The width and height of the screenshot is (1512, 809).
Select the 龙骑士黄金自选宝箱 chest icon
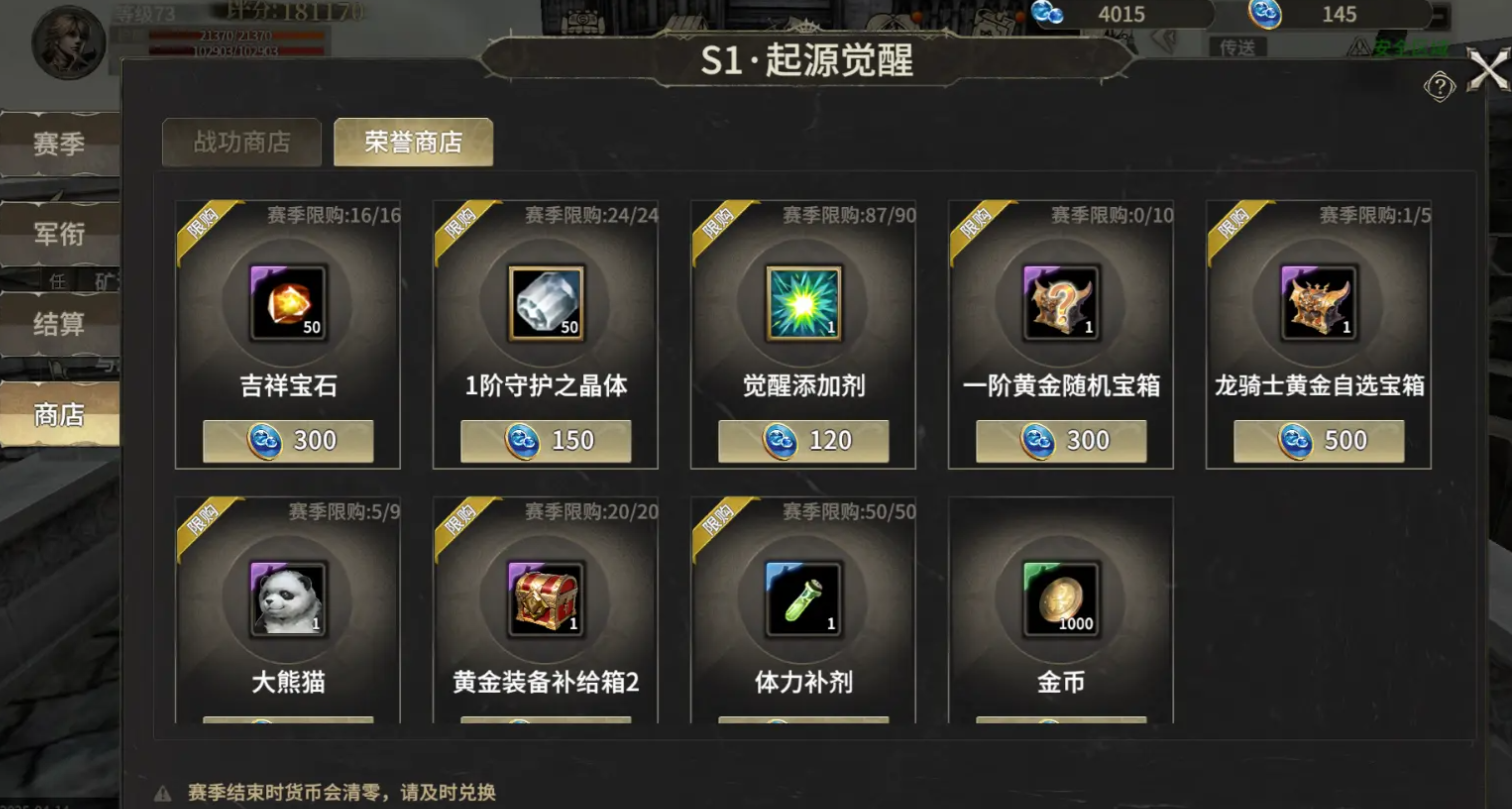(1319, 302)
